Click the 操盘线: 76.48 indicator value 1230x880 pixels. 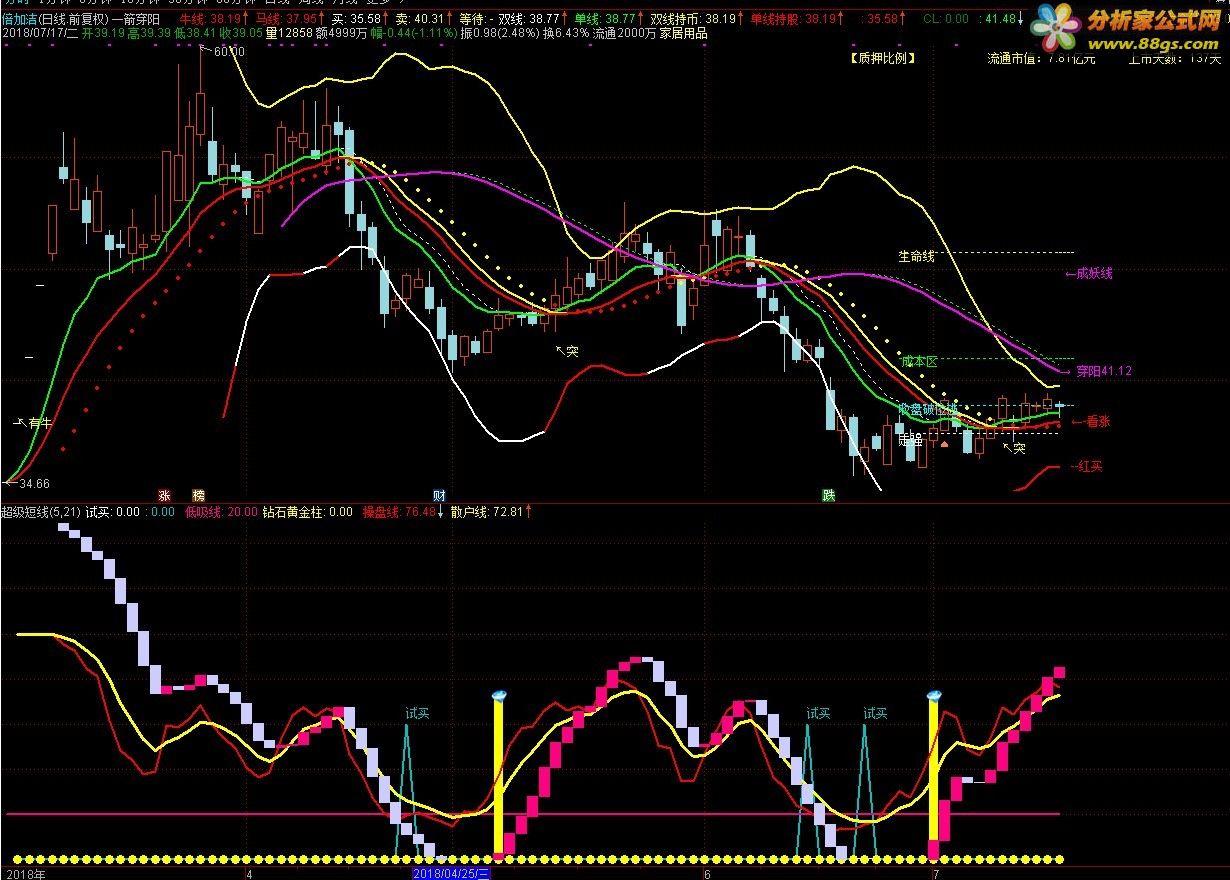pyautogui.click(x=399, y=512)
